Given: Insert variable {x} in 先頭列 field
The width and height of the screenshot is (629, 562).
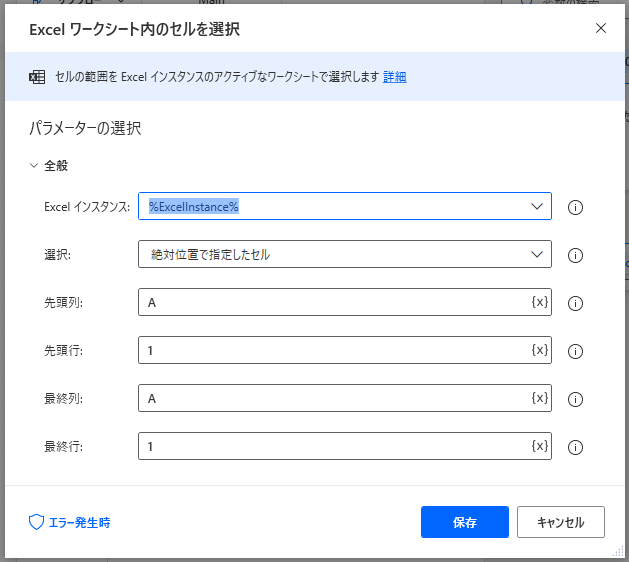Looking at the screenshot, I should coord(539,302).
